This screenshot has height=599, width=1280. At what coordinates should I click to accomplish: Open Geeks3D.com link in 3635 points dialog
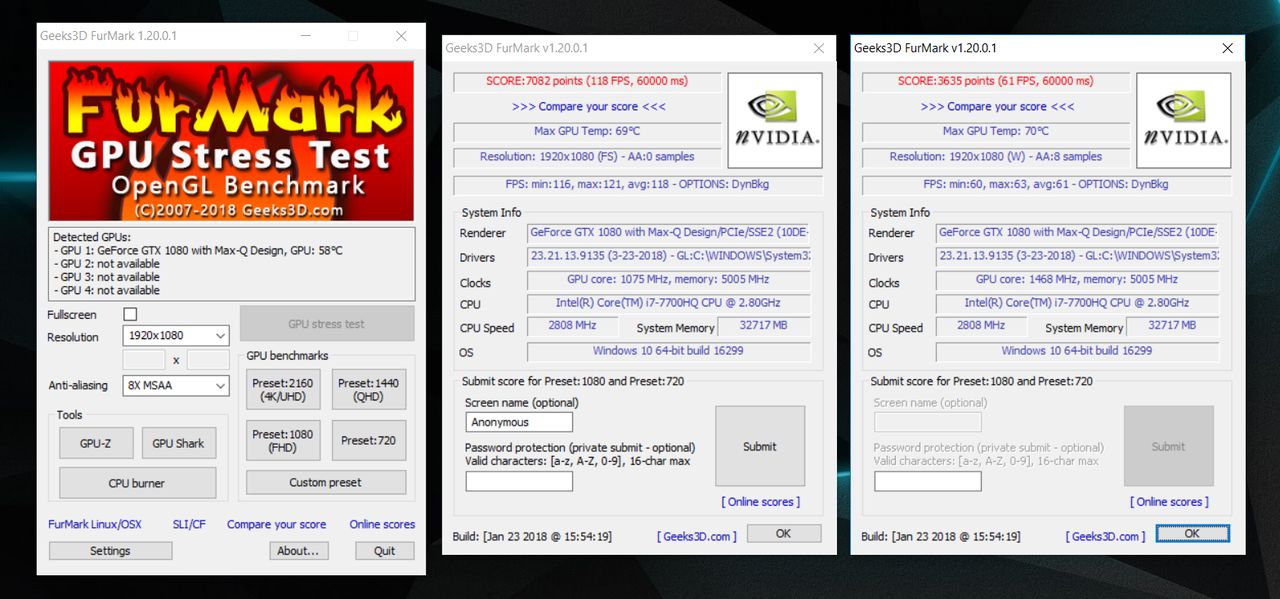(1106, 536)
